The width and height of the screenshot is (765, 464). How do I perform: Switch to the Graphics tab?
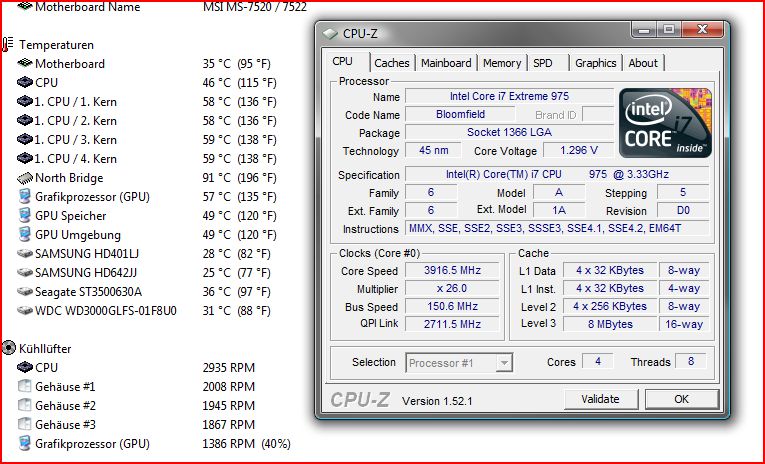[595, 63]
